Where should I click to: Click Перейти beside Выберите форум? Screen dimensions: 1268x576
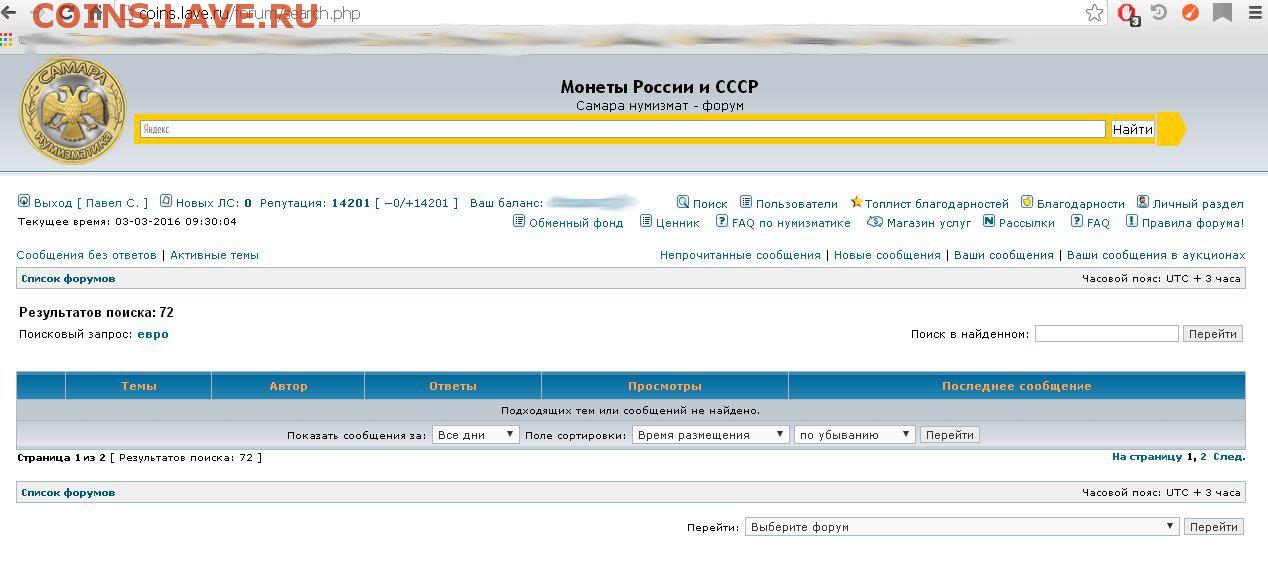[x=1213, y=527]
